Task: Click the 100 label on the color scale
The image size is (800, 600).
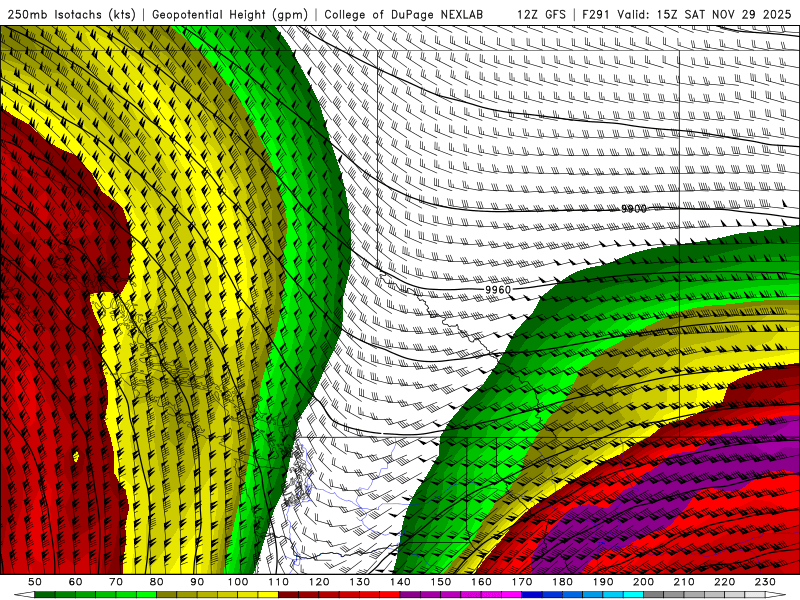Action: [x=238, y=582]
